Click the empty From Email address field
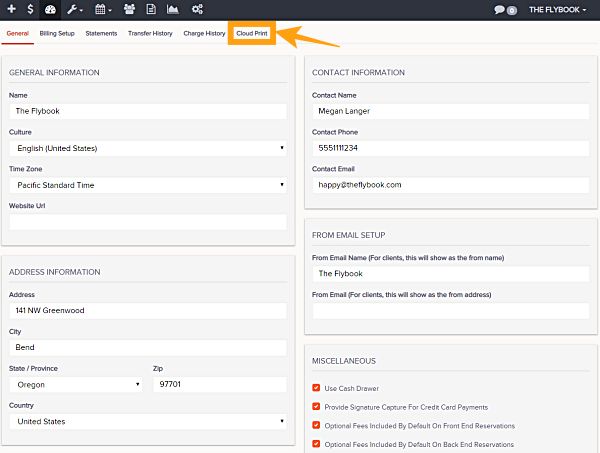600x453 pixels. coord(451,311)
